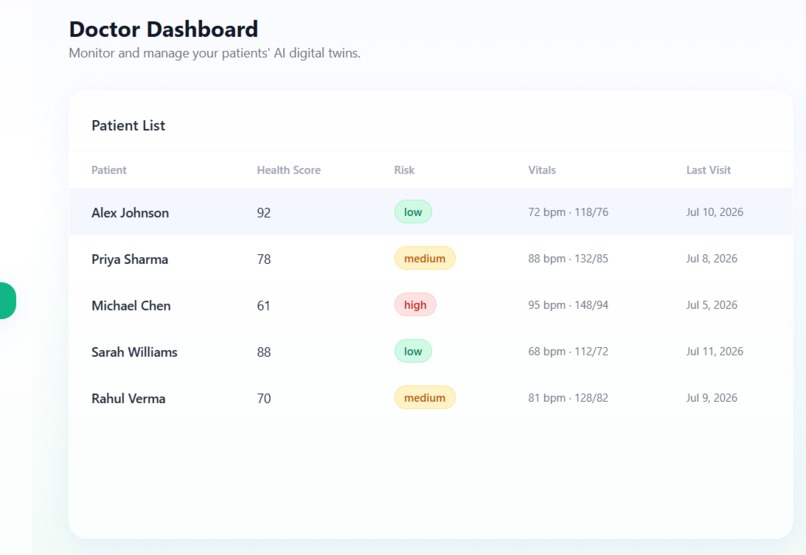
Task: Click Alex Johnson's low risk badge
Action: (x=413, y=212)
